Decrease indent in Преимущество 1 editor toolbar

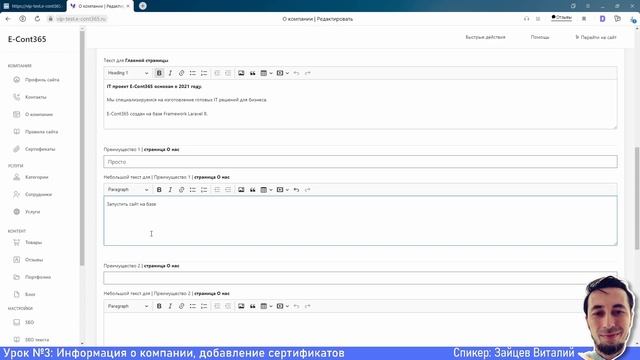pyautogui.click(x=217, y=190)
